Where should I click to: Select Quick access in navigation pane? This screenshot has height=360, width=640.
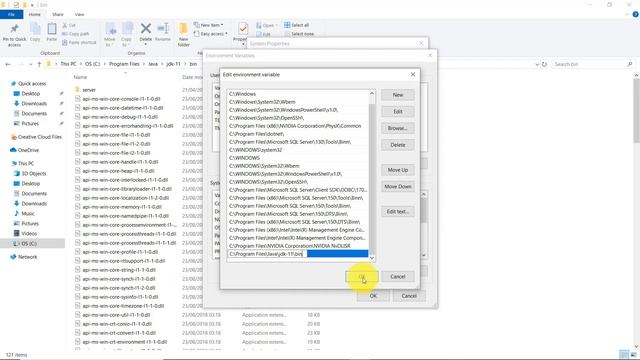click(x=32, y=84)
